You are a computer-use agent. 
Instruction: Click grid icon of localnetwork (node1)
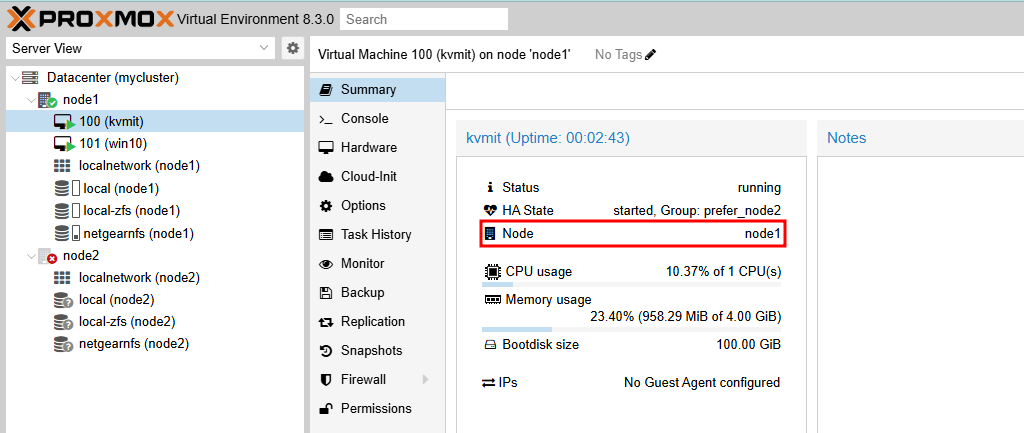[x=62, y=166]
